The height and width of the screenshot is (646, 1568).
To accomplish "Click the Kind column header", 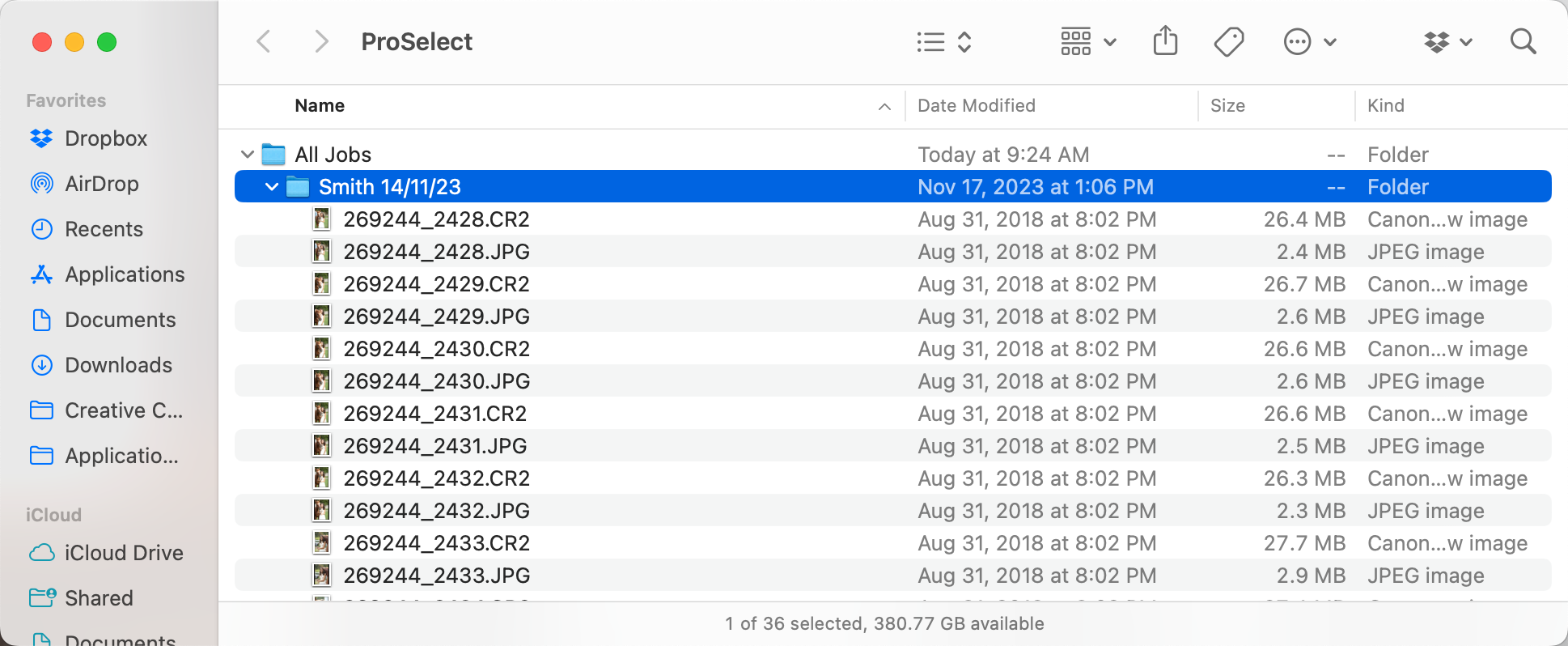I will click(x=1385, y=105).
